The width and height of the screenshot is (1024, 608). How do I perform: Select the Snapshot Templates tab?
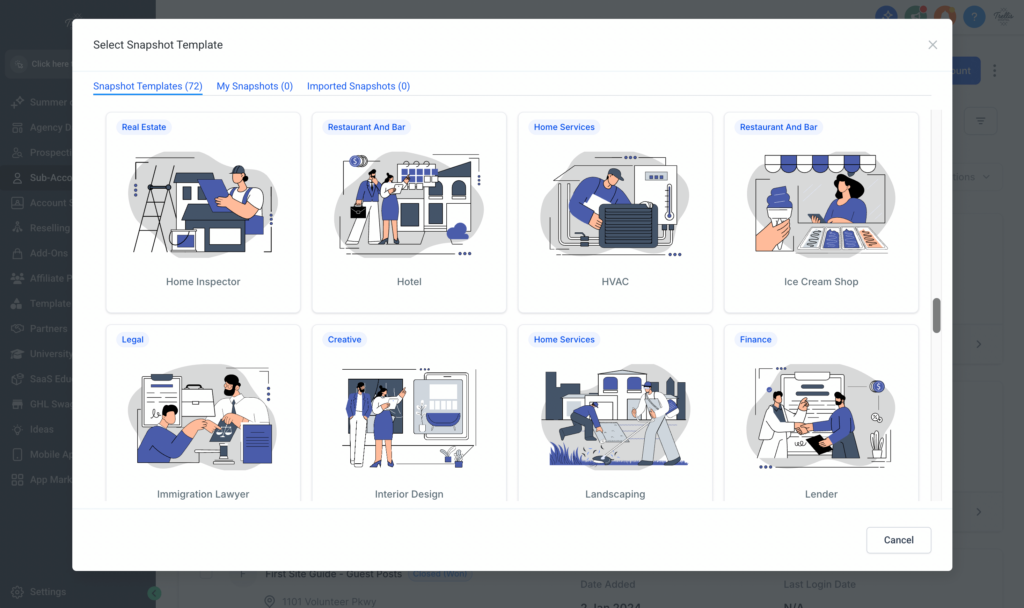(x=147, y=86)
